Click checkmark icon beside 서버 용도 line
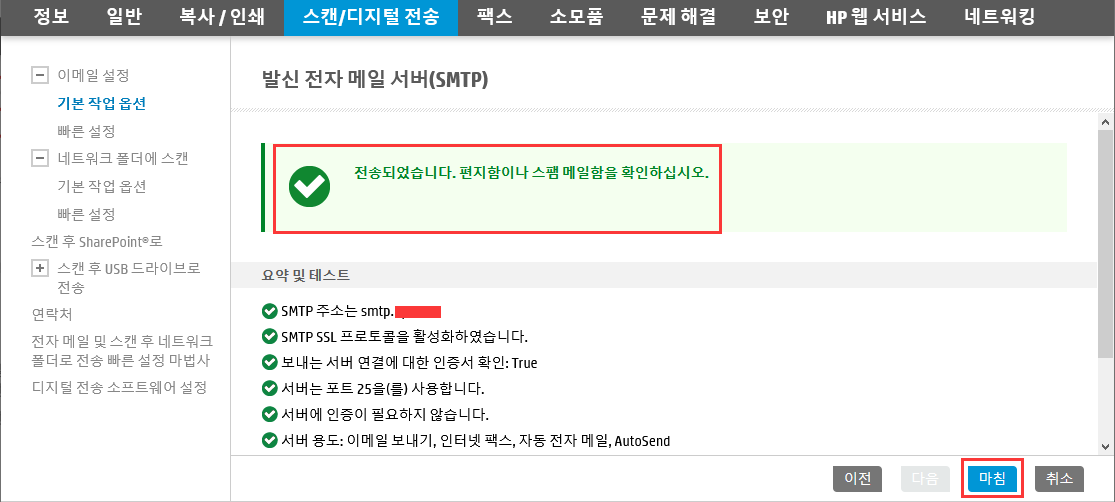The height and width of the screenshot is (502, 1115). [270, 441]
